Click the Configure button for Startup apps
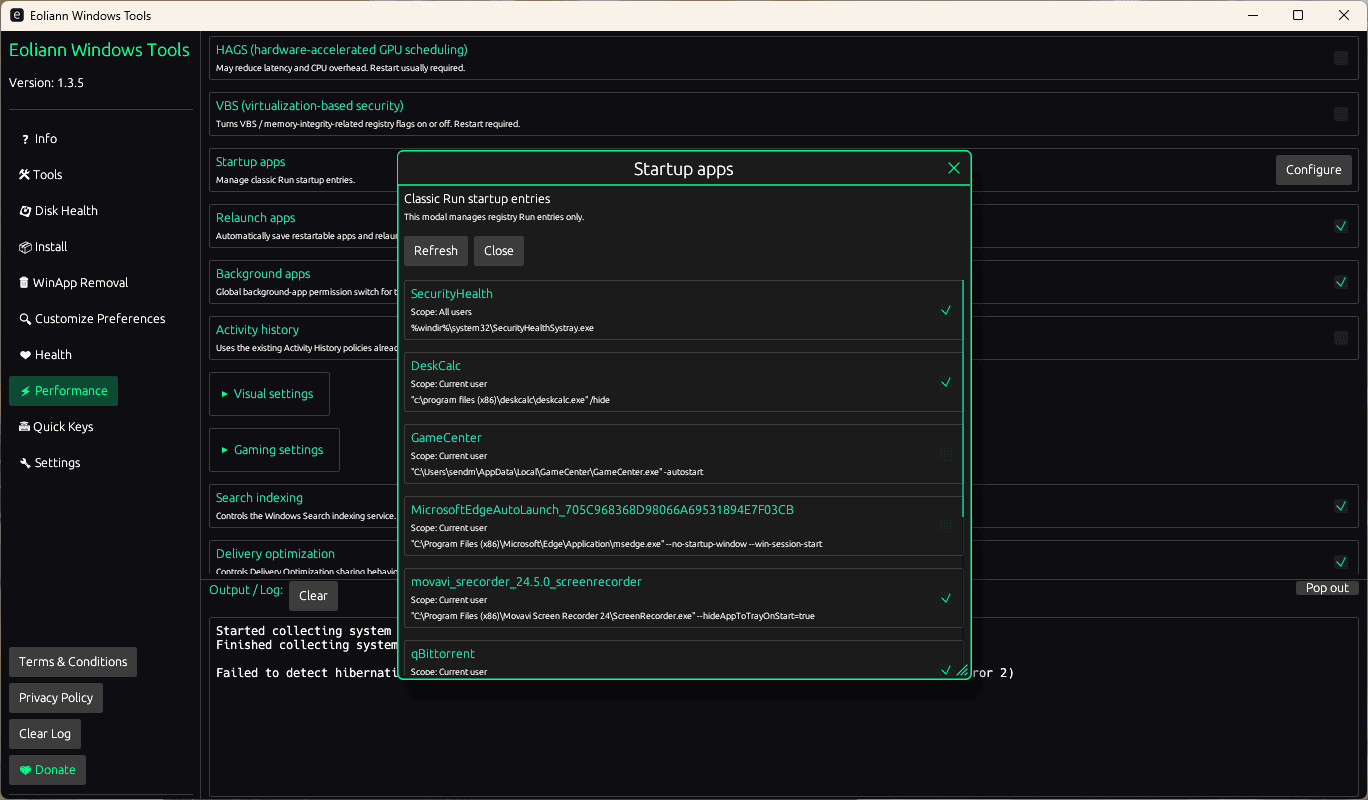 (x=1314, y=170)
